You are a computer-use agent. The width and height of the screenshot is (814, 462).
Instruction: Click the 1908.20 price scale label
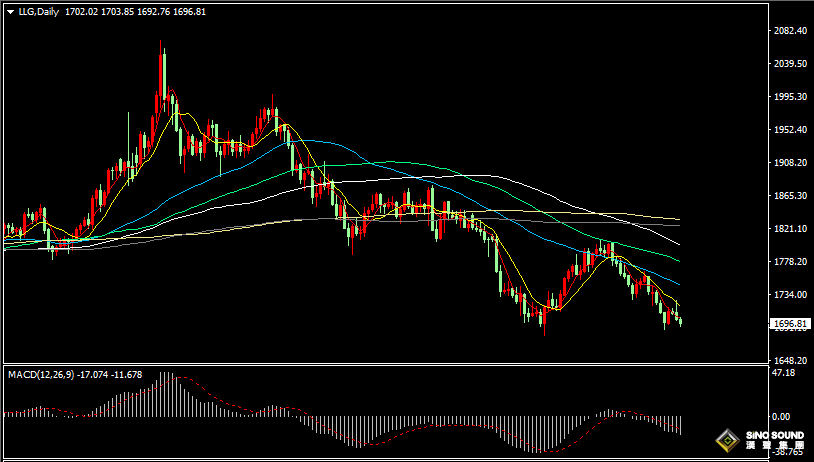(791, 162)
